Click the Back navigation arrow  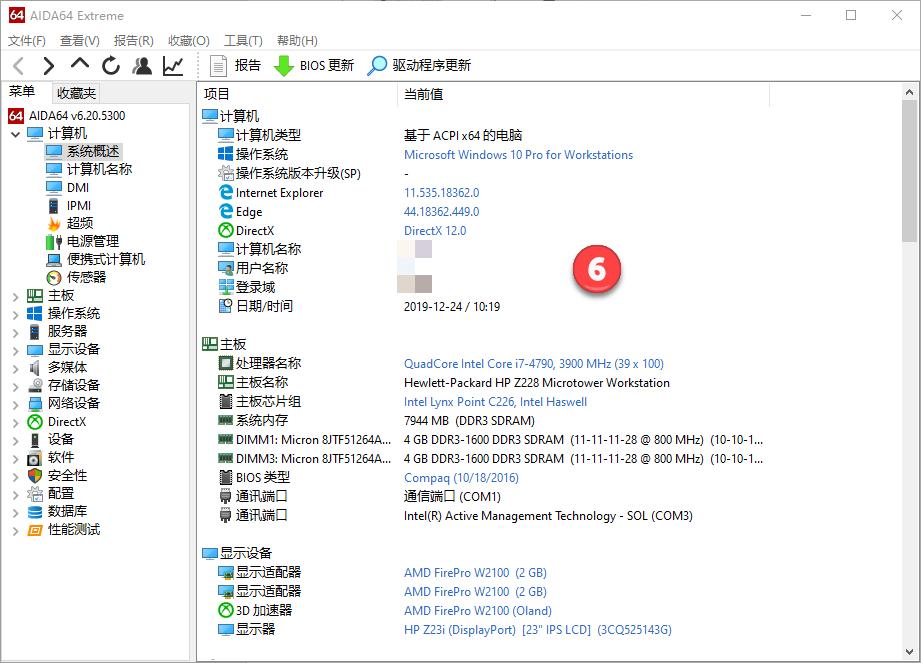(19, 66)
